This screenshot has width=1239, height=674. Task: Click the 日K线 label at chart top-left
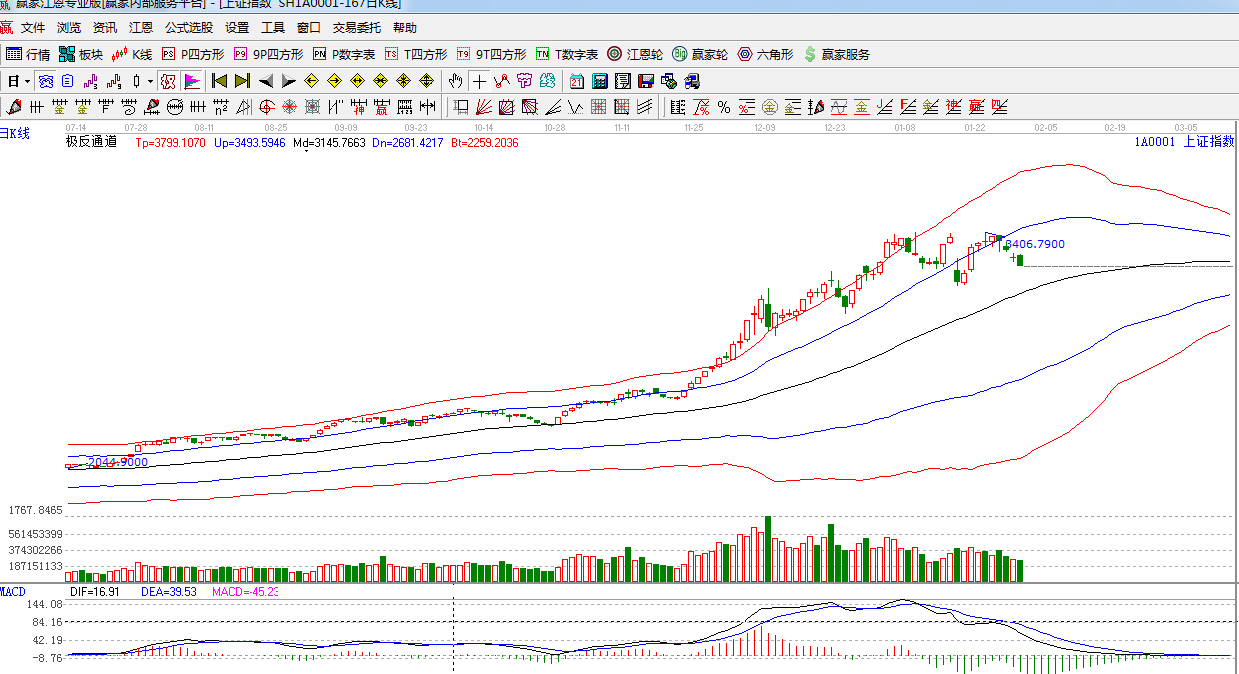click(15, 133)
